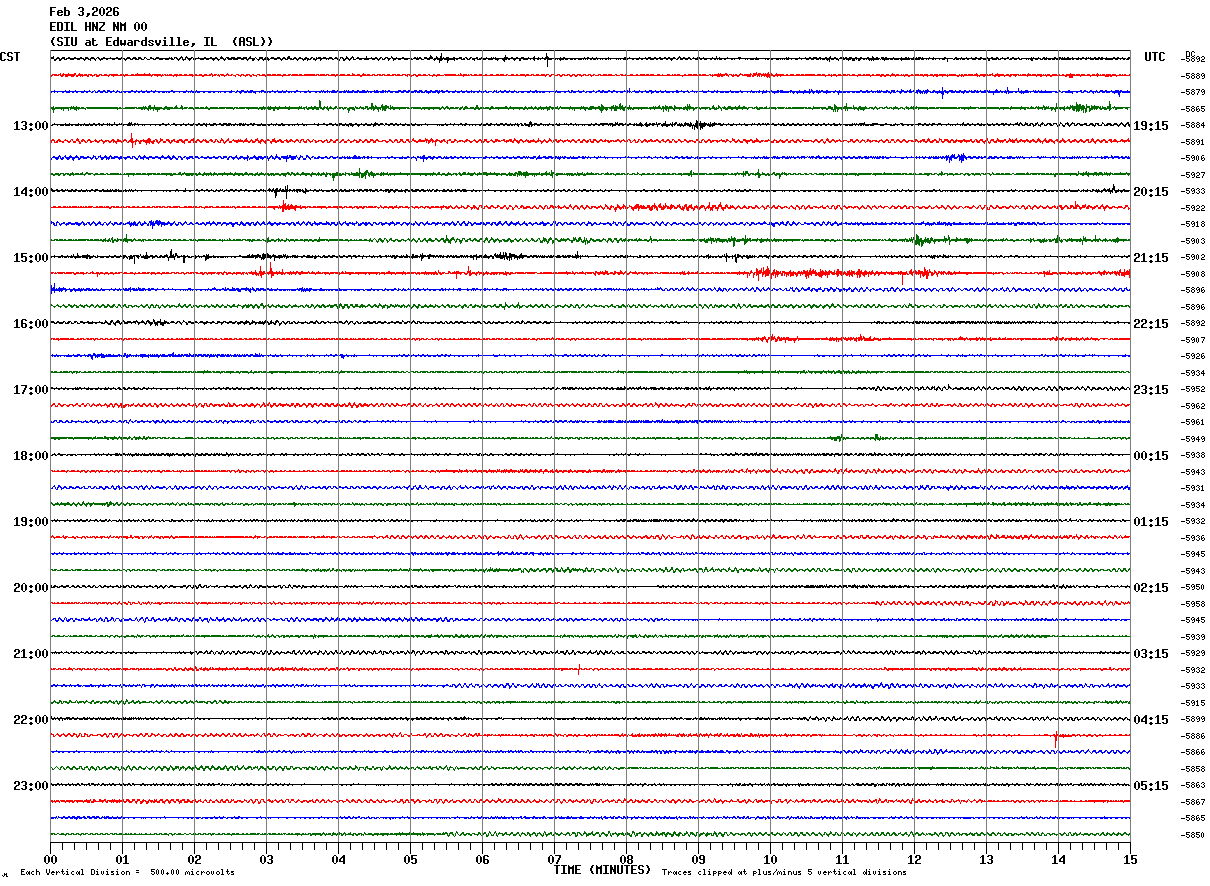This screenshot has width=1210, height=886.
Task: Click the "Traces clipped at plus/minus 5 vertical divisions" note
Action: tap(784, 873)
